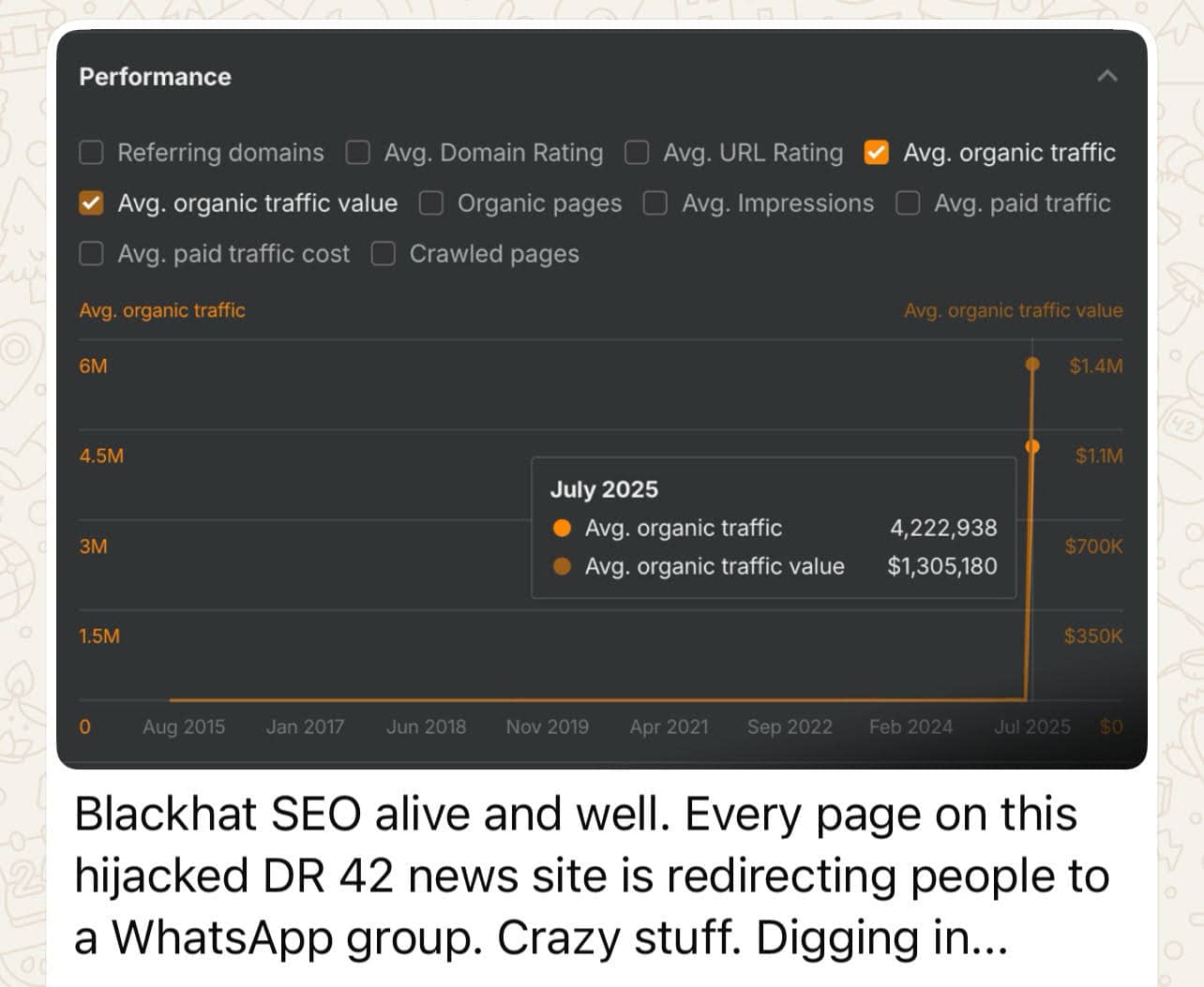Click the Sep 2022 date label
The height and width of the screenshot is (987, 1204).
[790, 726]
